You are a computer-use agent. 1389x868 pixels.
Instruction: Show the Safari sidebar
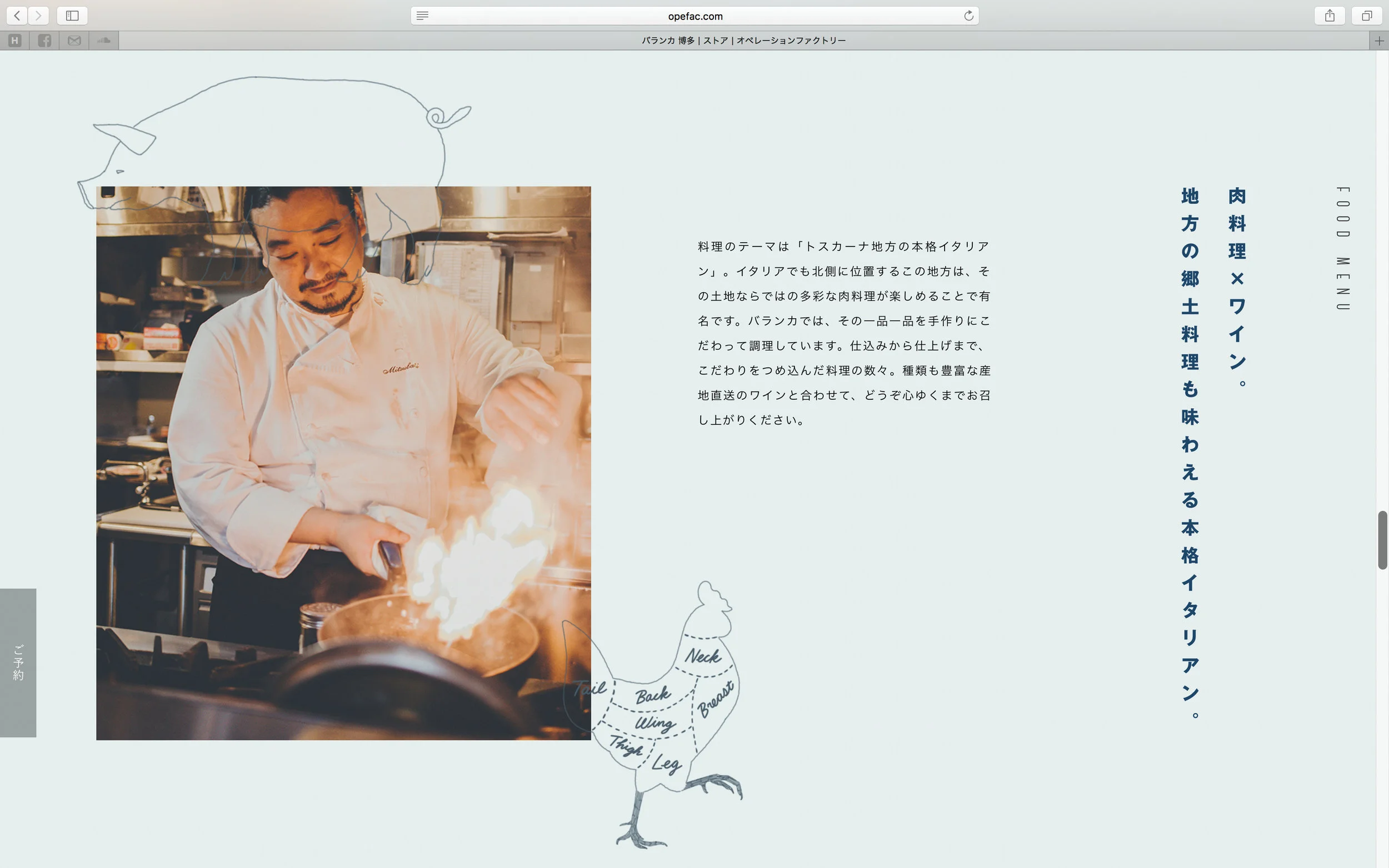pyautogui.click(x=72, y=16)
